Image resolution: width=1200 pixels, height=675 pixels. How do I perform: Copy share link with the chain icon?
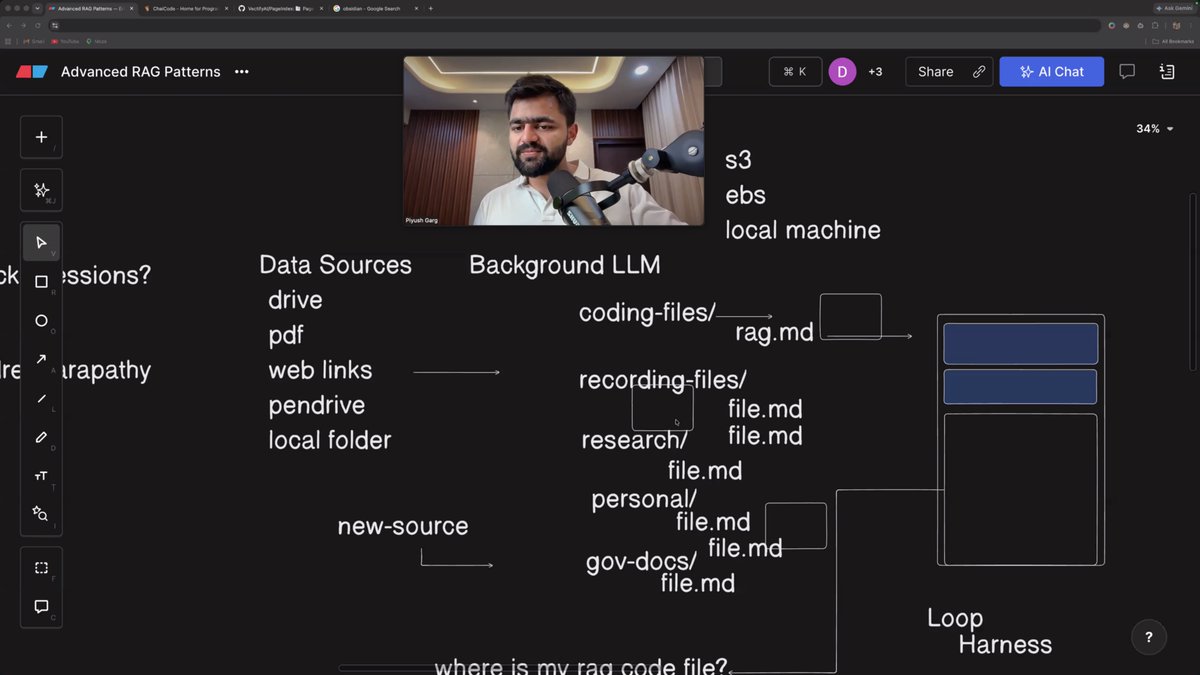click(979, 72)
